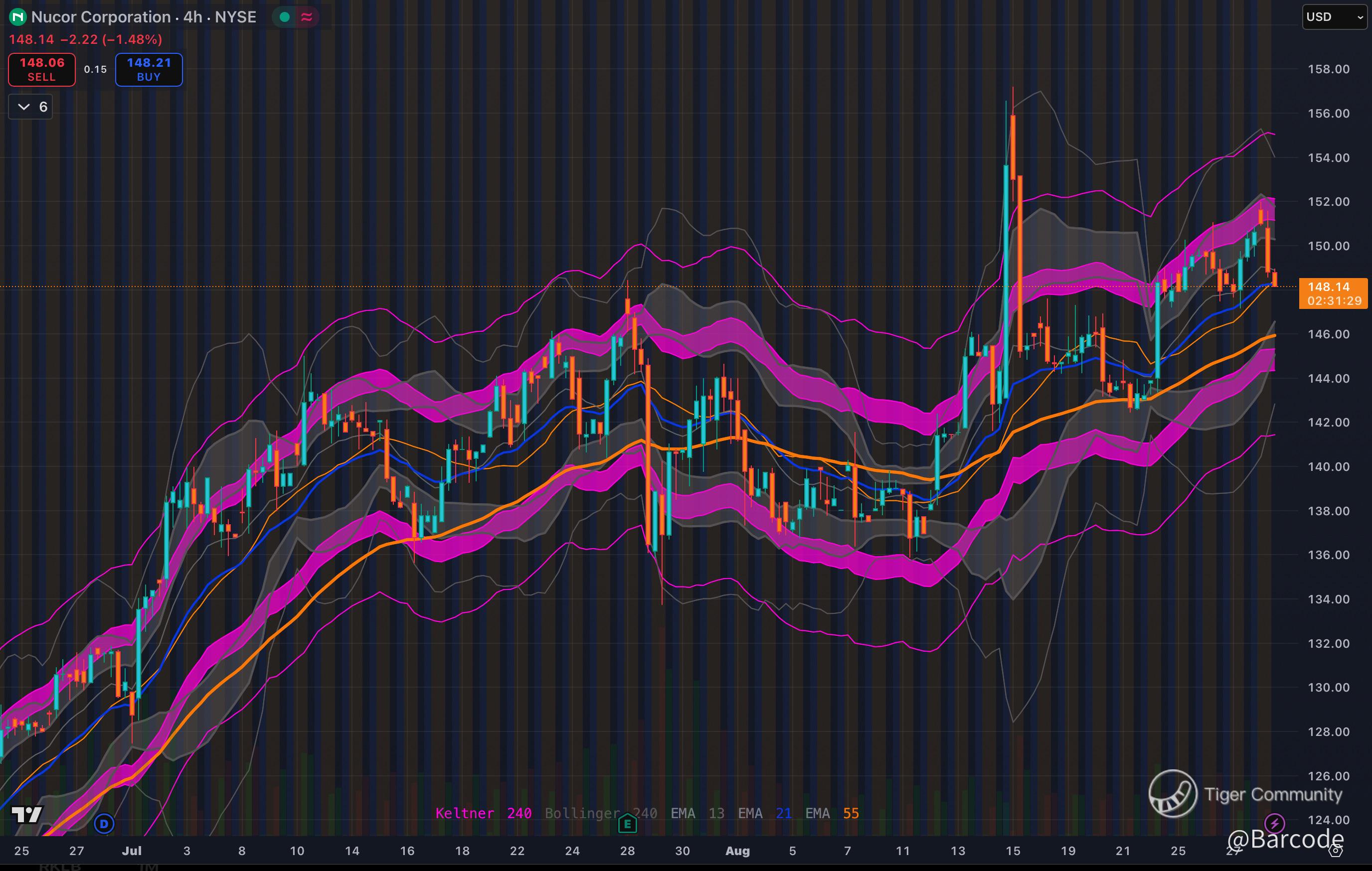1372x871 pixels.
Task: Collapse the indicator legend showing 6
Action: pos(31,107)
